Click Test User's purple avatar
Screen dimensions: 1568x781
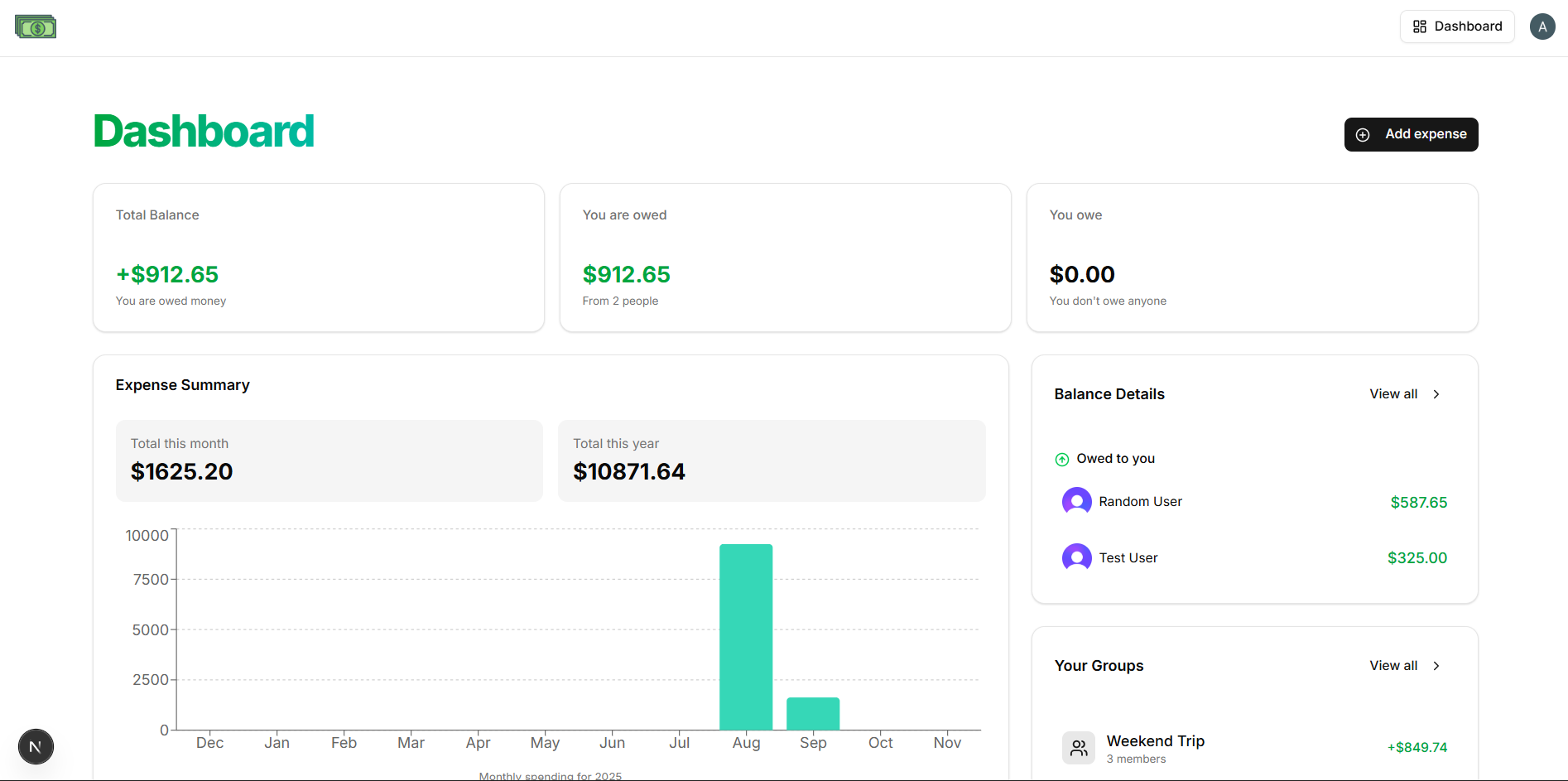(x=1076, y=557)
